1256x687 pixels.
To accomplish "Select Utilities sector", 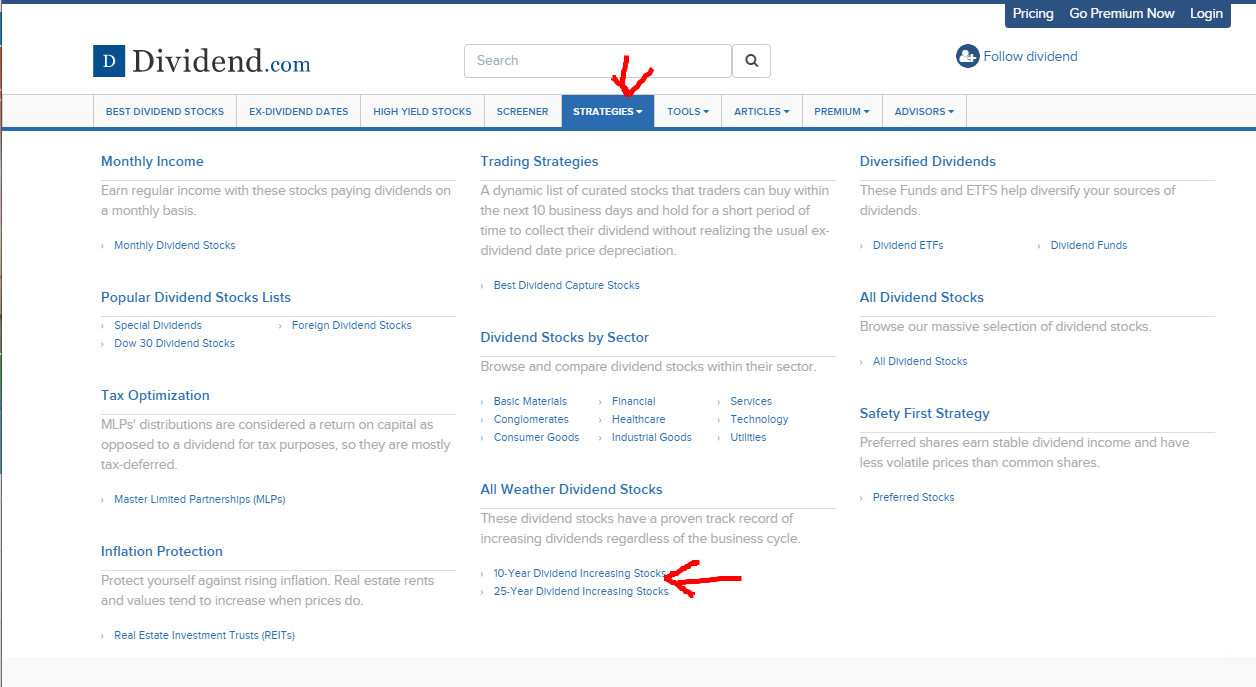I will 748,437.
